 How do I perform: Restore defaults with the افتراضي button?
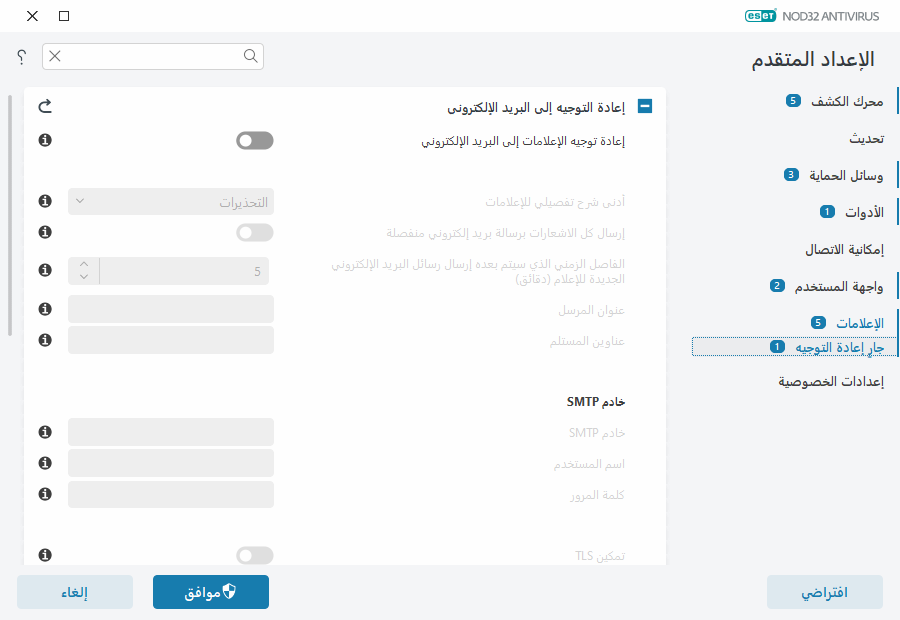click(x=824, y=591)
